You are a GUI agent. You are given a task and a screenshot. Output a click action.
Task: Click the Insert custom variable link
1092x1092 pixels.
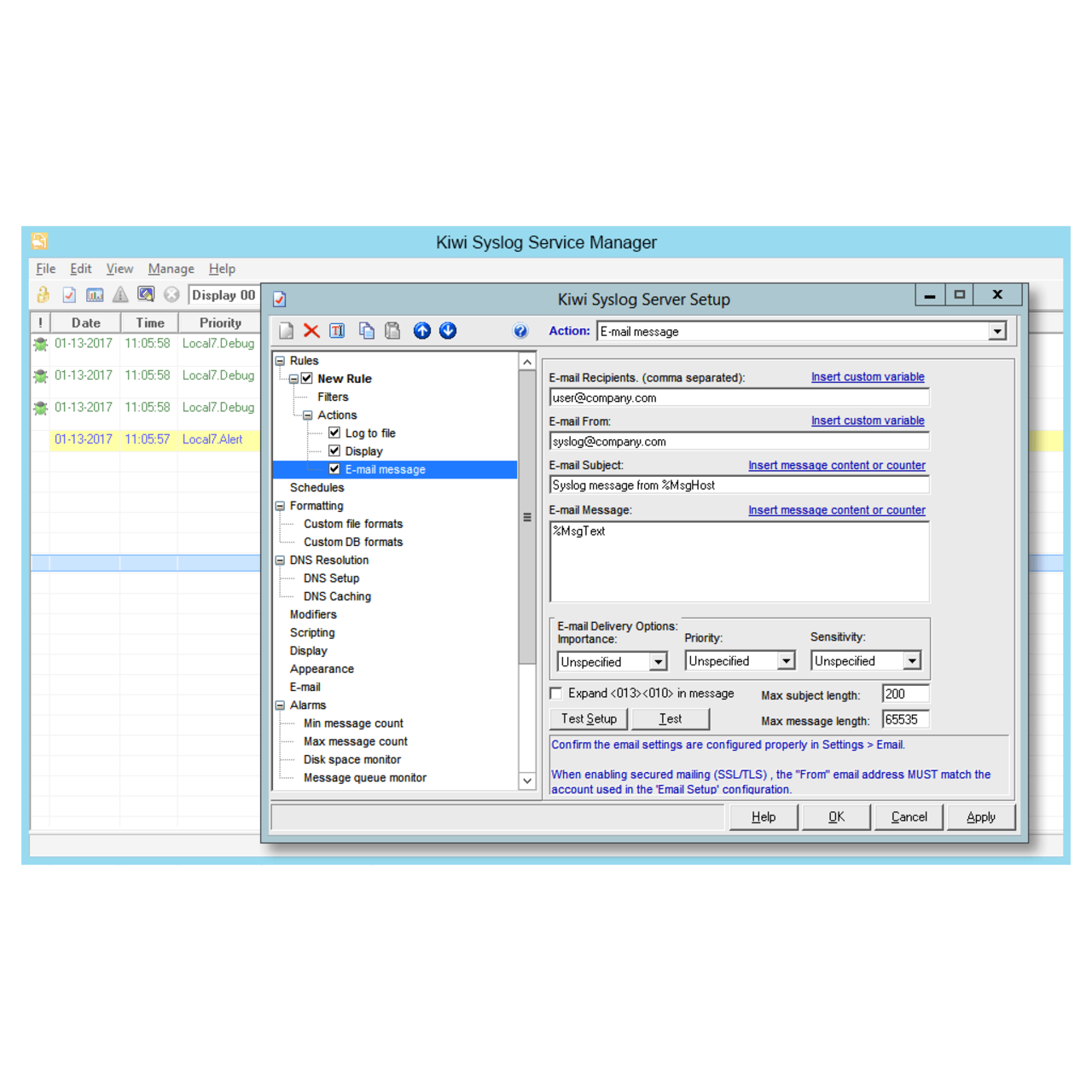867,376
